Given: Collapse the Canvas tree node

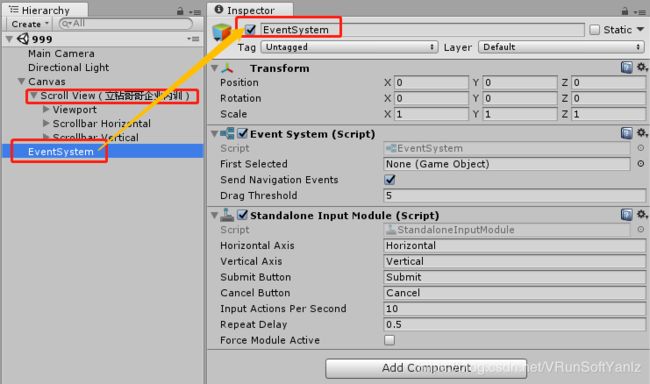Looking at the screenshot, I should [22, 81].
